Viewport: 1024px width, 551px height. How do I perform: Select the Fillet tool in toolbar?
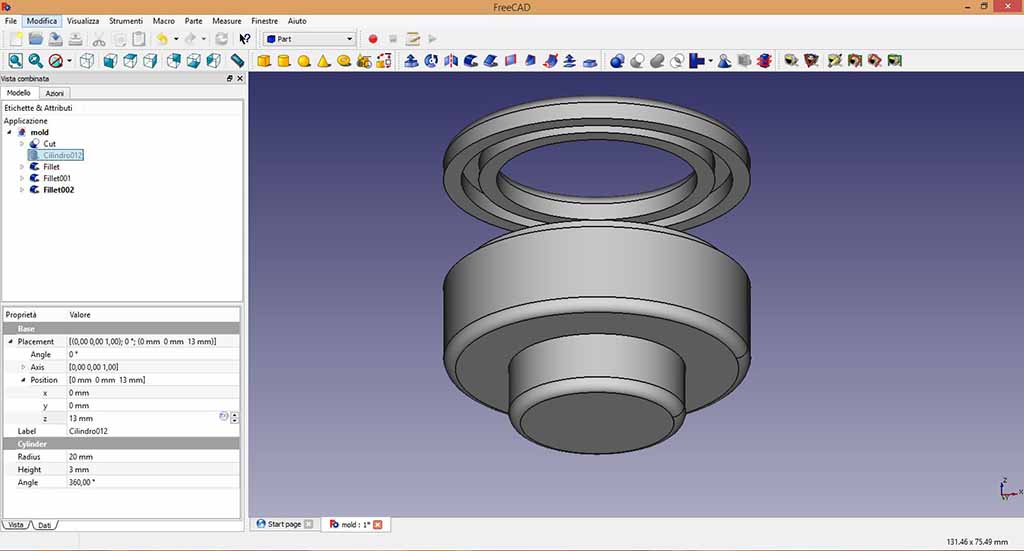click(471, 61)
